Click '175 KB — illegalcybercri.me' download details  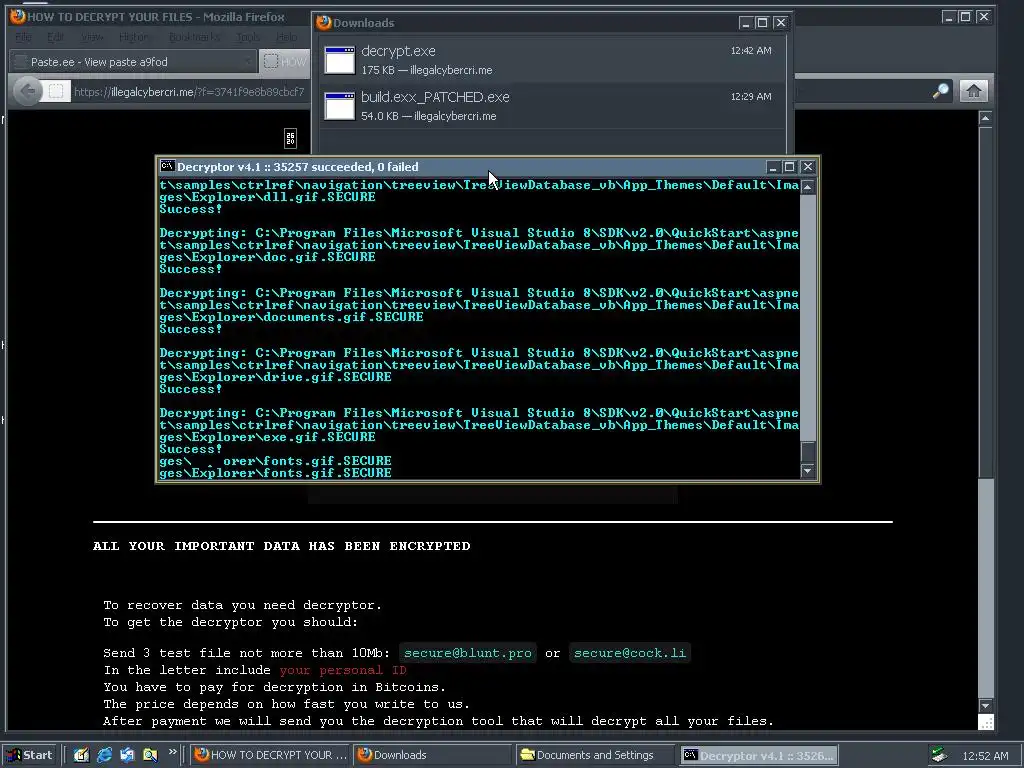tap(426, 70)
